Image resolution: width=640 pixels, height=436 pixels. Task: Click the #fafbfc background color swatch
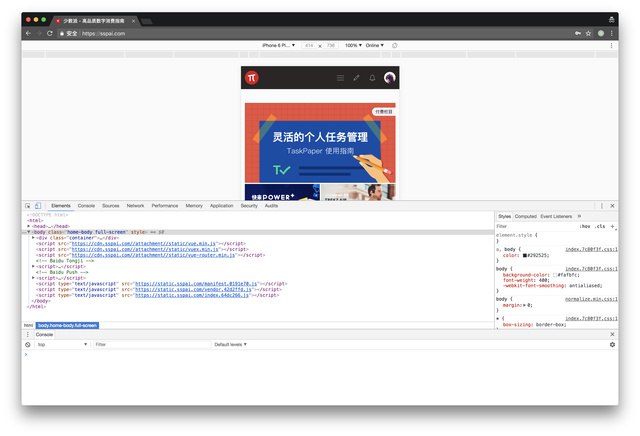pyautogui.click(x=555, y=275)
